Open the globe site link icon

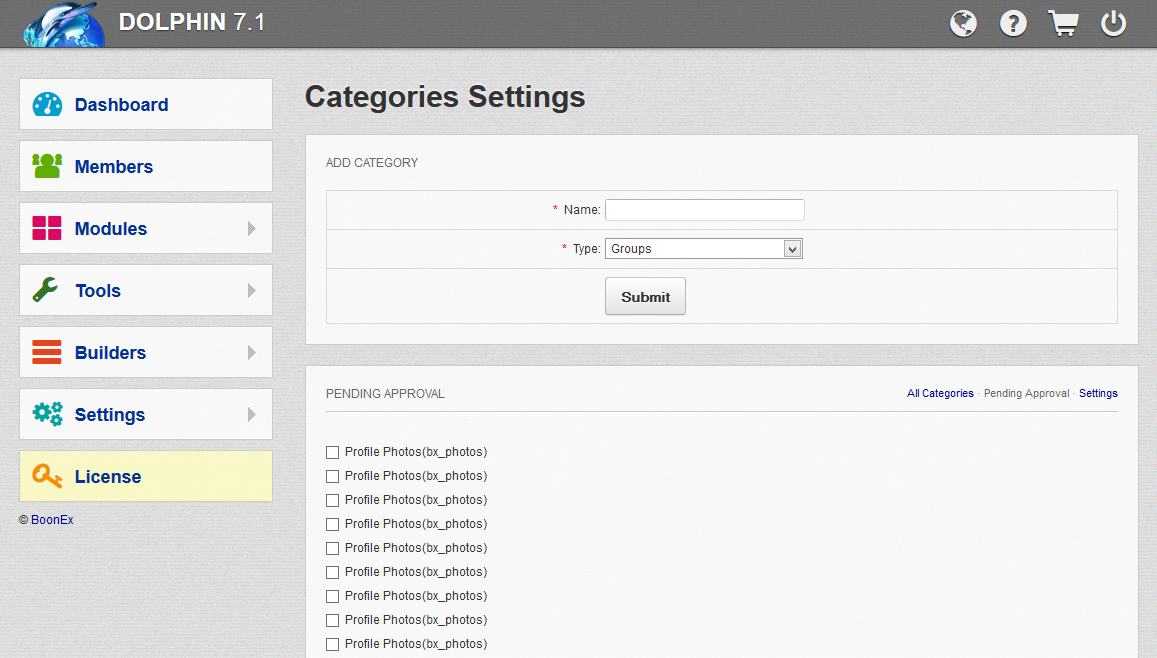(963, 24)
